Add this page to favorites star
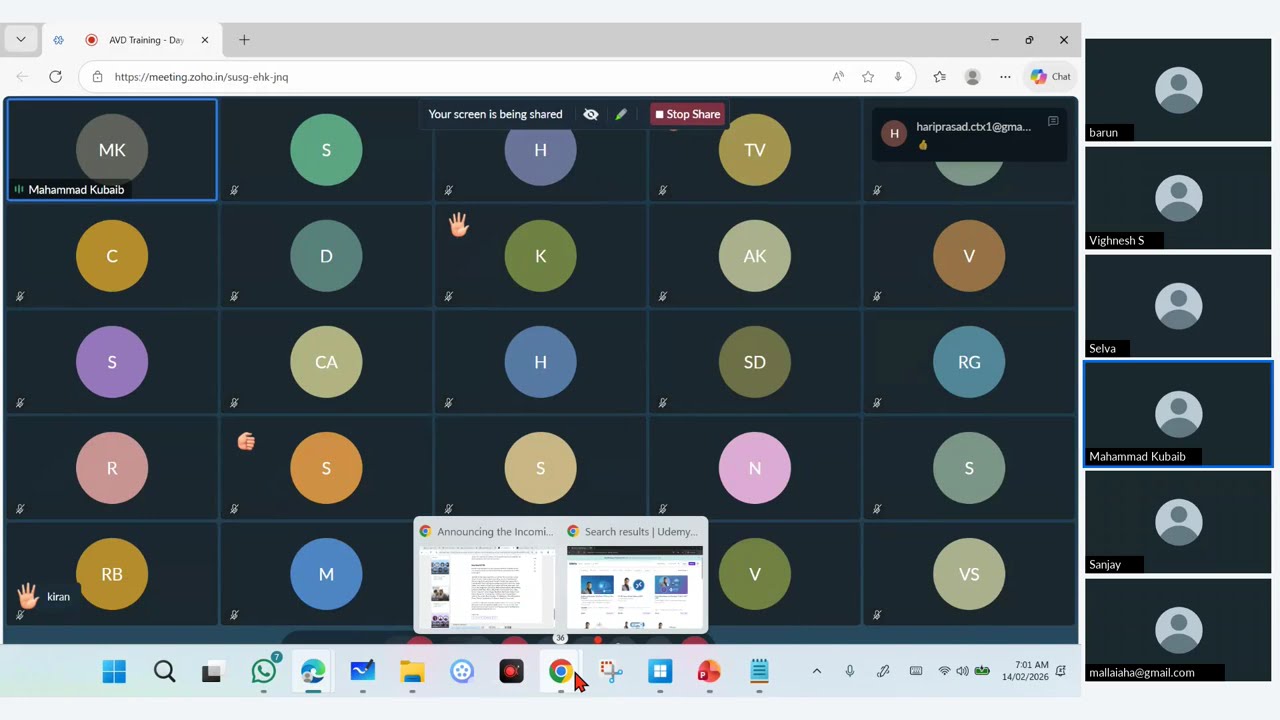Image resolution: width=1280 pixels, height=720 pixels. (x=868, y=77)
